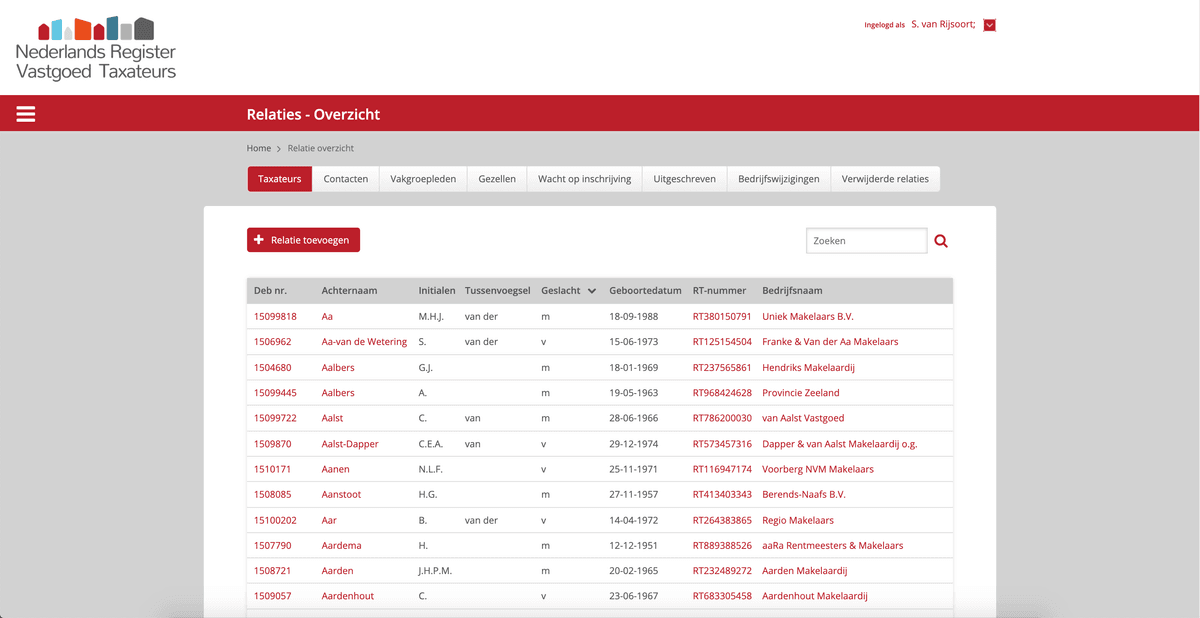Click the Relatie toevoegen button
The height and width of the screenshot is (618, 1200).
[303, 240]
